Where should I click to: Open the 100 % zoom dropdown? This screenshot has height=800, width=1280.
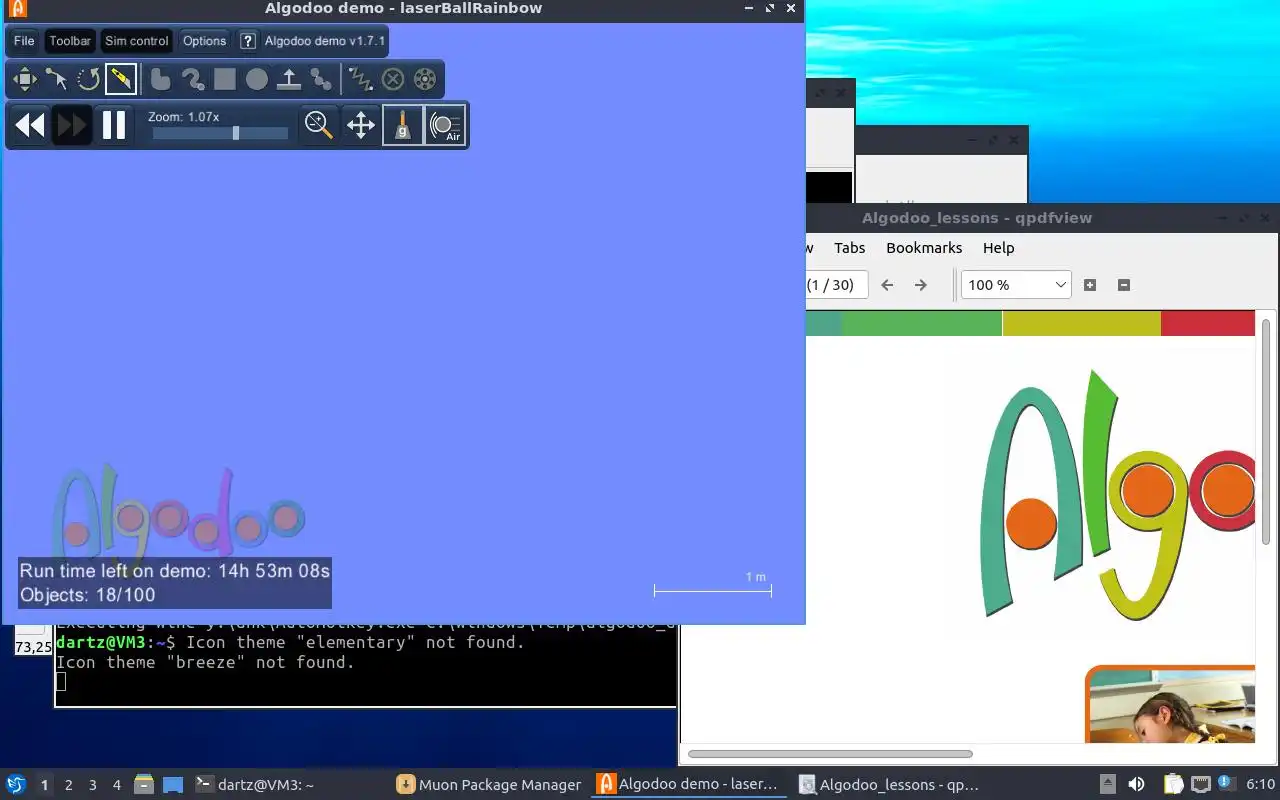coord(1016,285)
